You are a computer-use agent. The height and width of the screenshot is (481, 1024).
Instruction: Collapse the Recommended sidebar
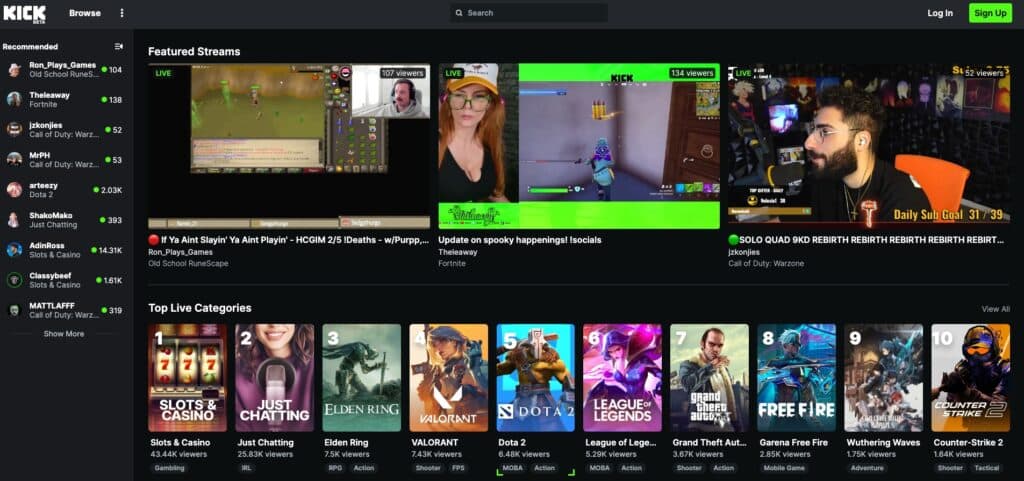(x=118, y=46)
